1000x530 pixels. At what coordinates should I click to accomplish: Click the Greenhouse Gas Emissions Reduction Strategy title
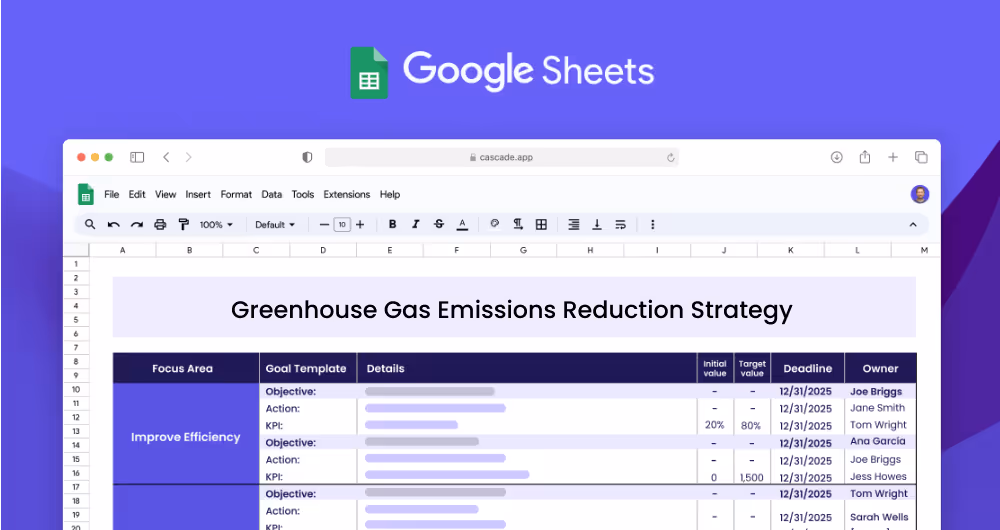click(x=511, y=310)
